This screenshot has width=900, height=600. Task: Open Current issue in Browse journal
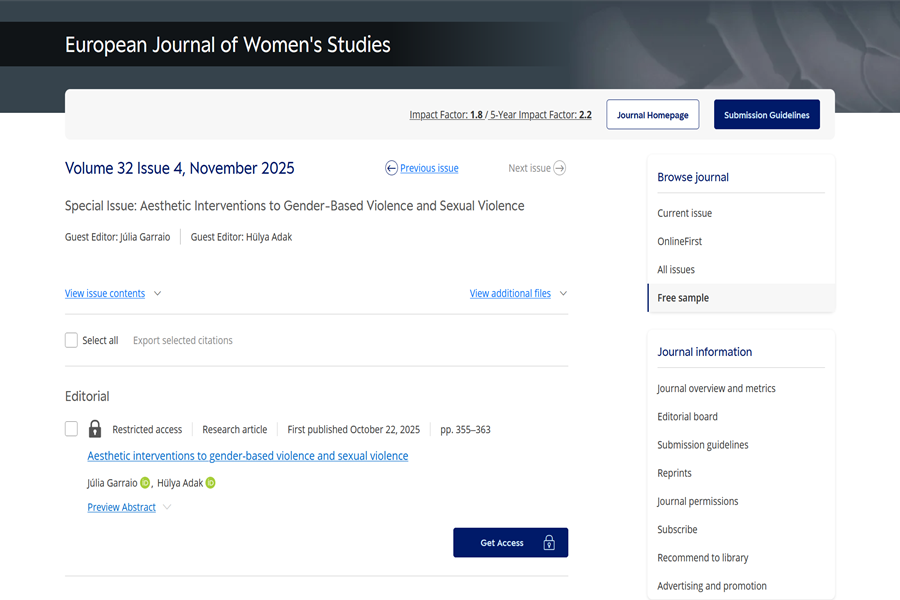[x=684, y=213]
